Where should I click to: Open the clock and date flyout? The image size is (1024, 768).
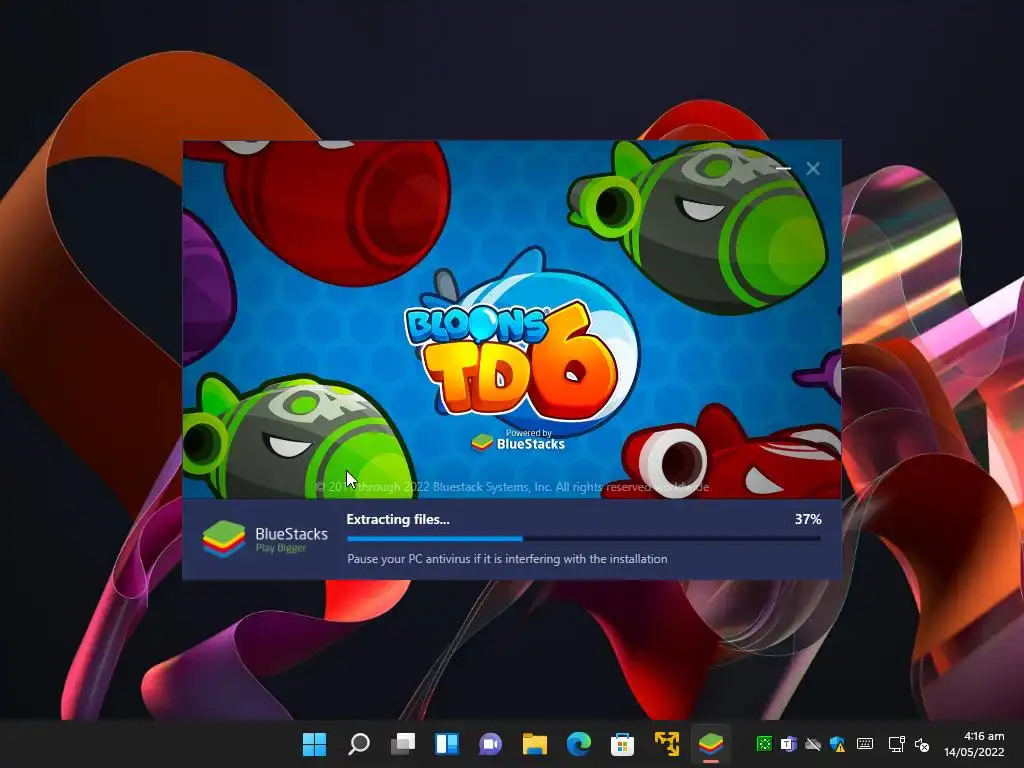point(974,744)
